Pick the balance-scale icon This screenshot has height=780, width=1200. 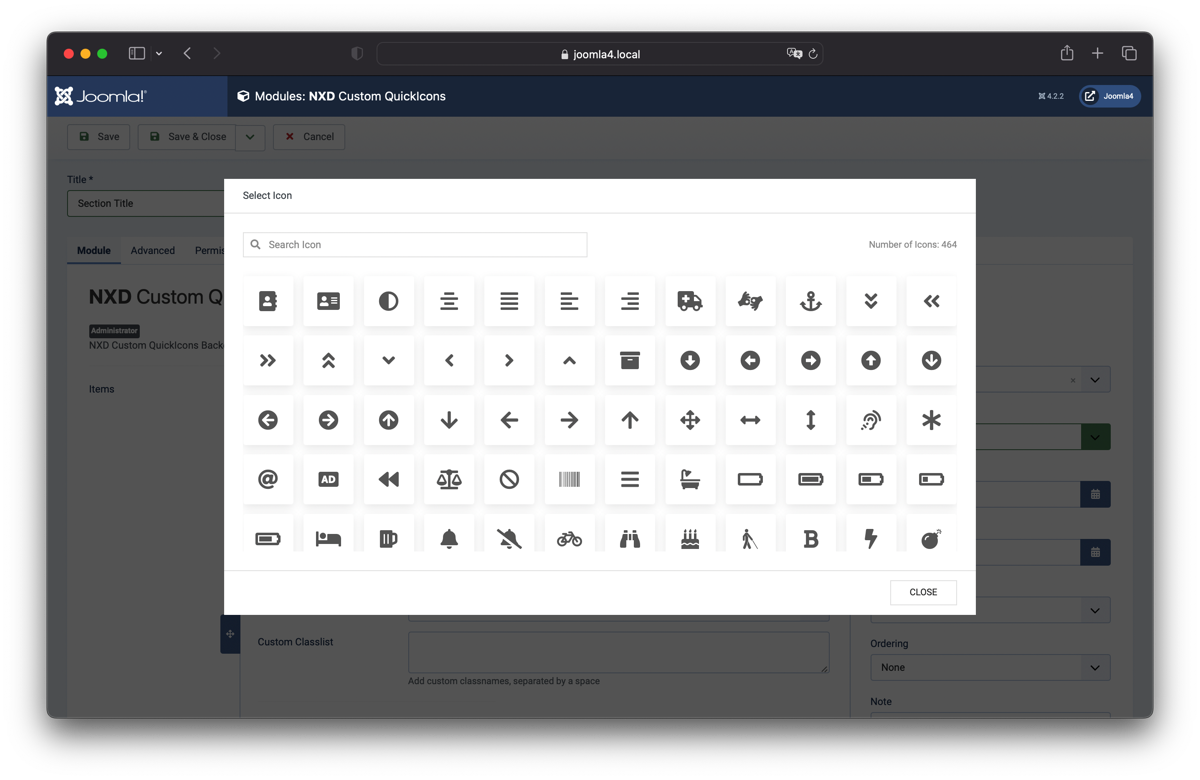point(449,480)
